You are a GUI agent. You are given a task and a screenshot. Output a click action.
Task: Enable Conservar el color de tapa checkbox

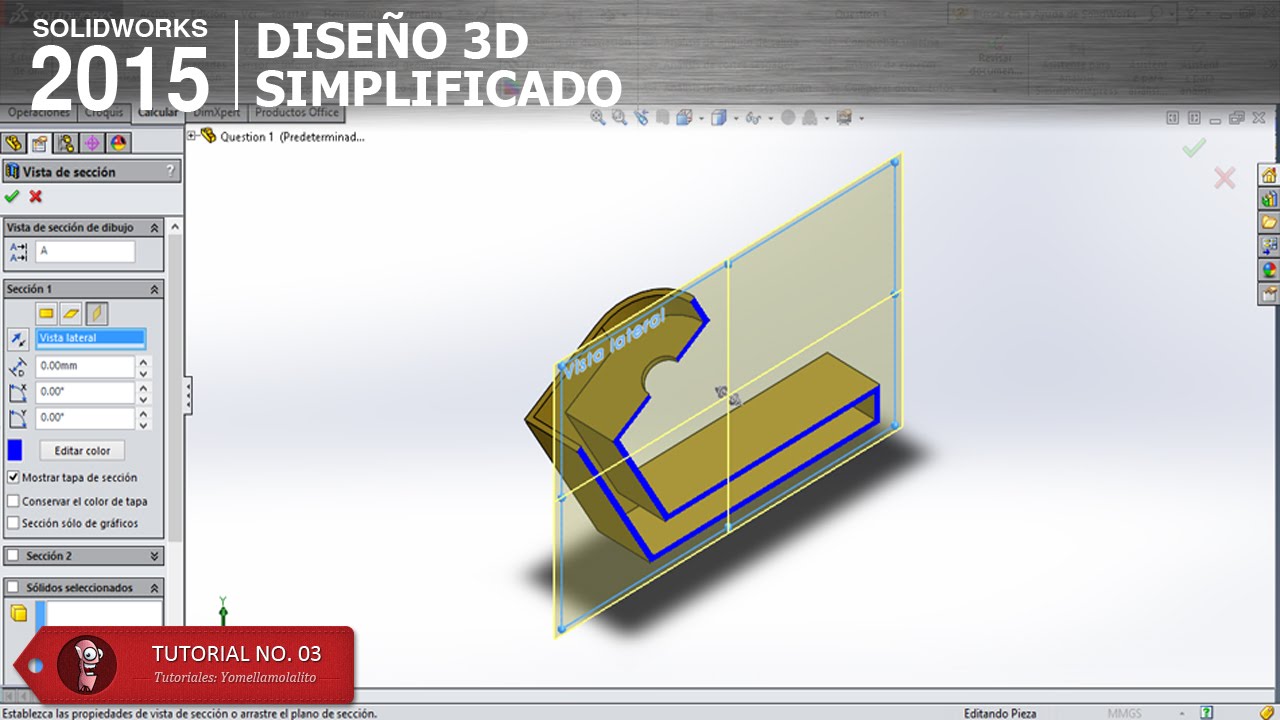(x=13, y=501)
